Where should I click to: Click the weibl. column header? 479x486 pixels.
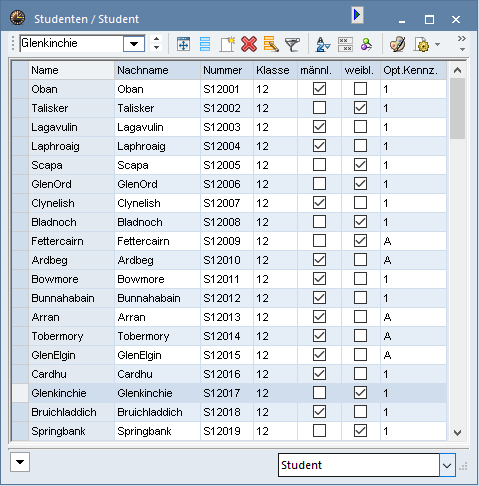click(361, 70)
